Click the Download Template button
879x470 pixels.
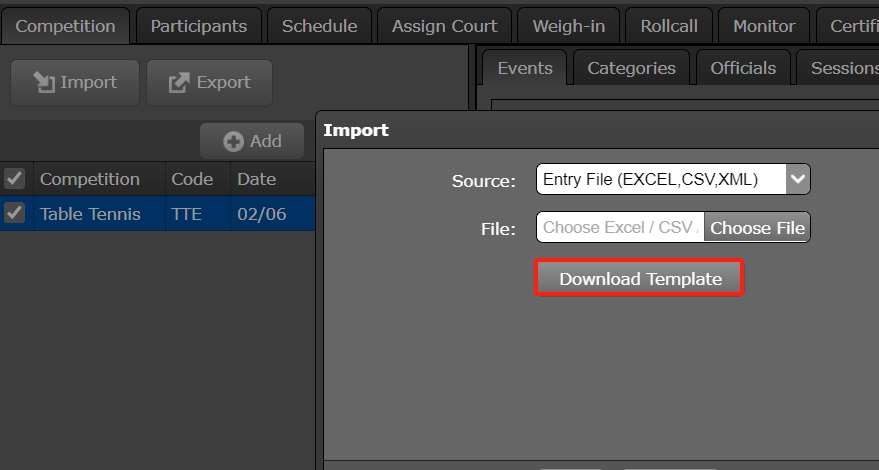[x=640, y=279]
